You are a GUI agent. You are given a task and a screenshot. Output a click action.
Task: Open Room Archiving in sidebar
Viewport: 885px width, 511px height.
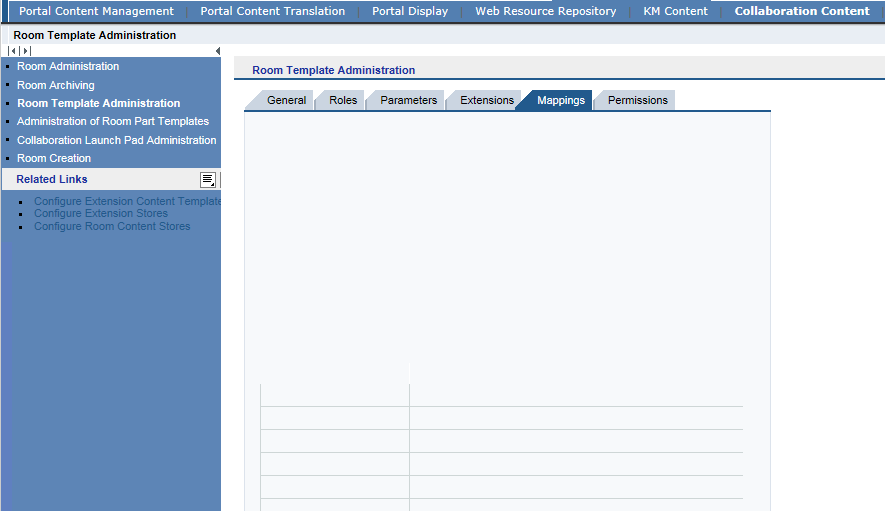(x=55, y=85)
